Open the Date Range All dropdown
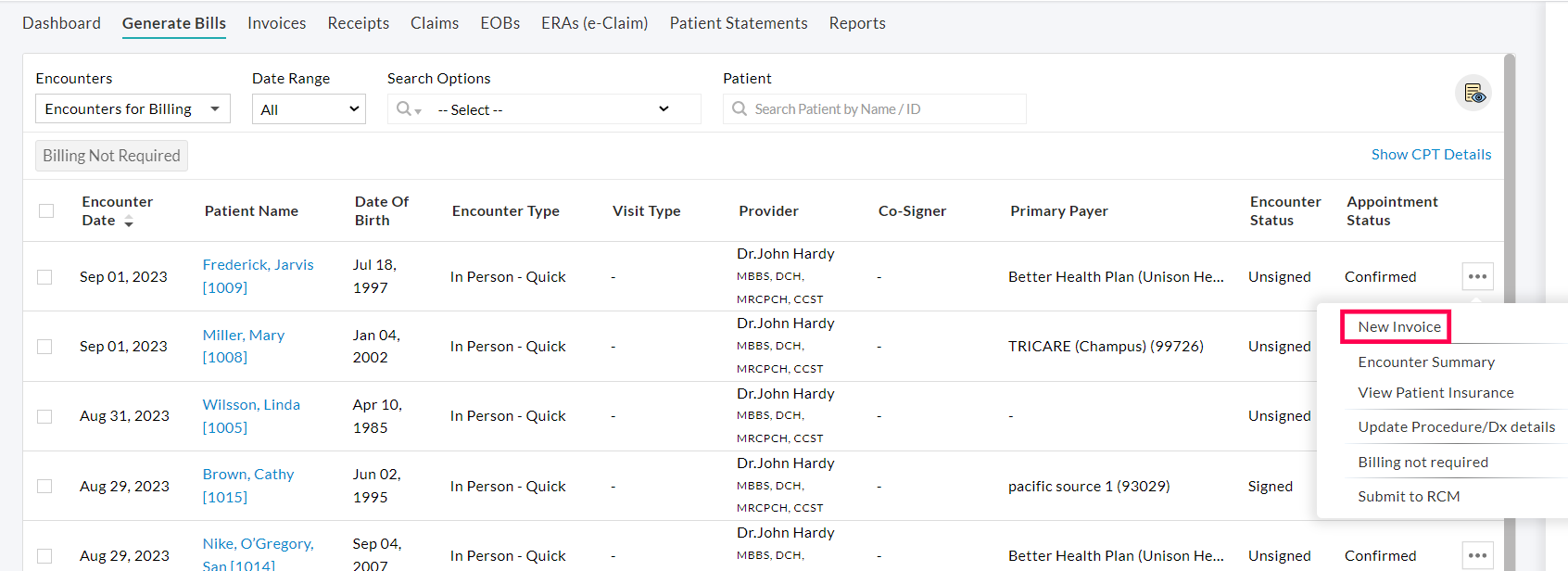 pos(309,109)
